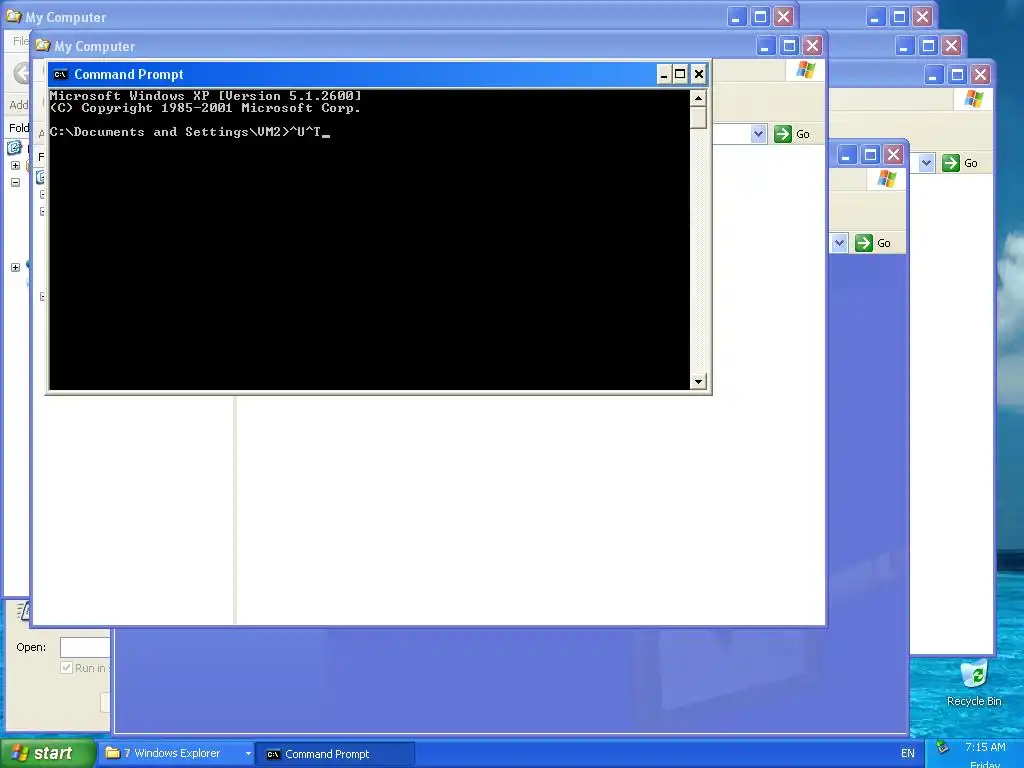Click the Command Prompt scrollbar thumb

click(x=698, y=118)
